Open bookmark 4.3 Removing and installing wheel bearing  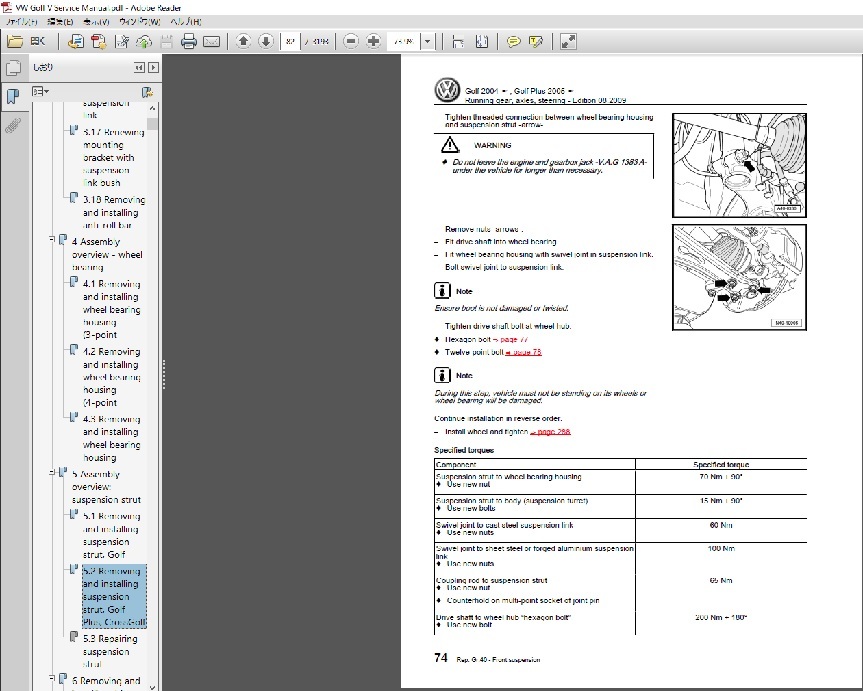112,438
